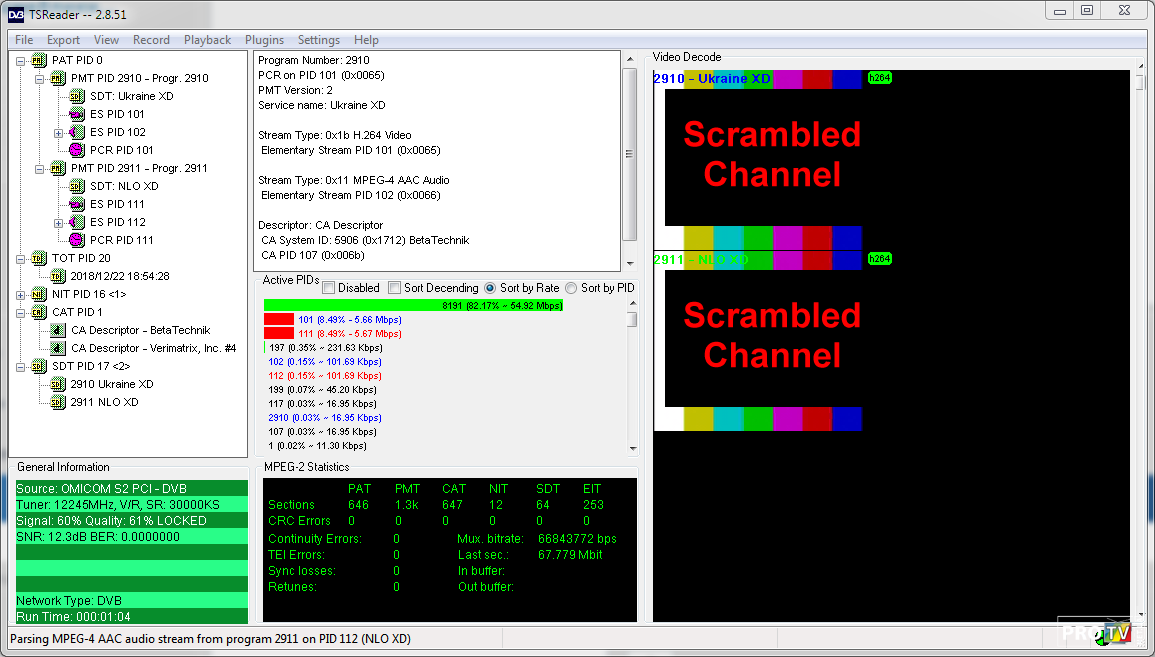
Task: Click the PAT PID 0 table icon
Action: click(39, 60)
